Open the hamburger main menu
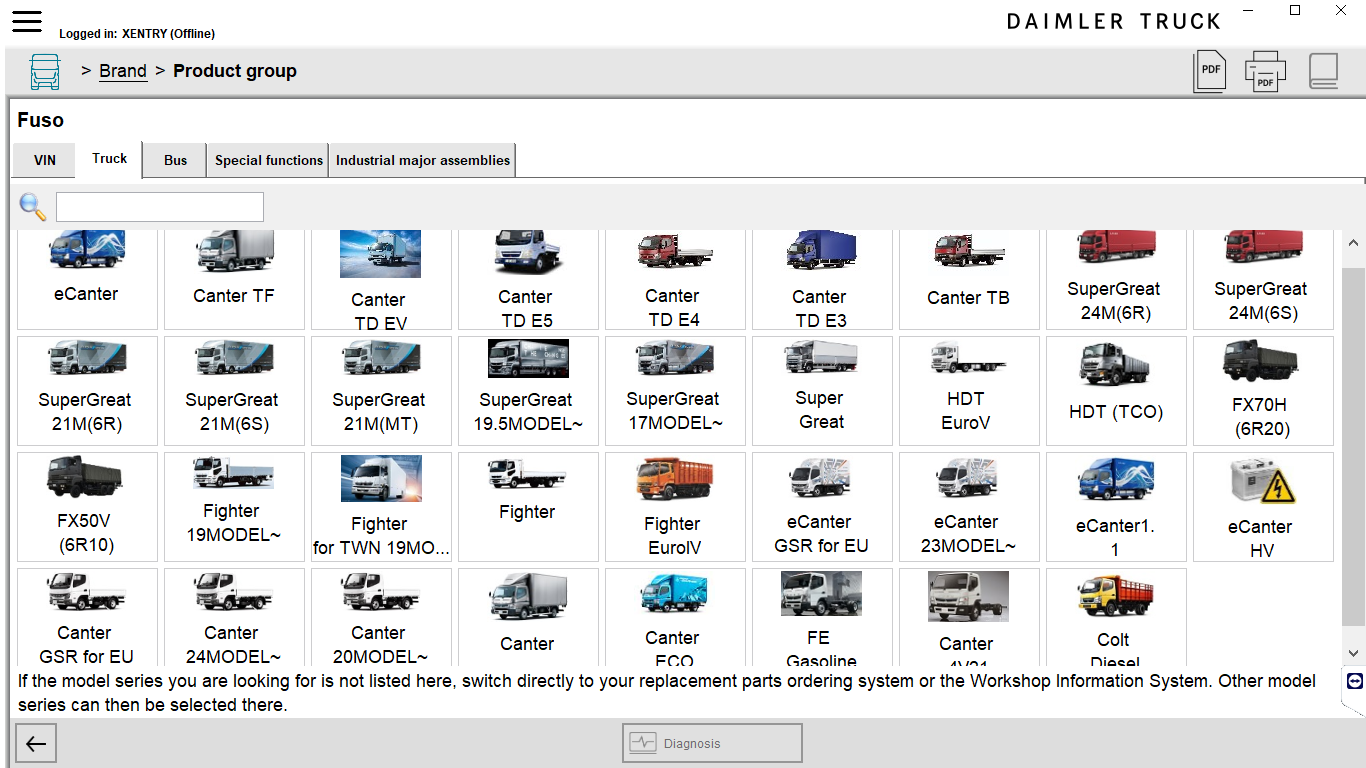The width and height of the screenshot is (1366, 768). click(x=27, y=21)
